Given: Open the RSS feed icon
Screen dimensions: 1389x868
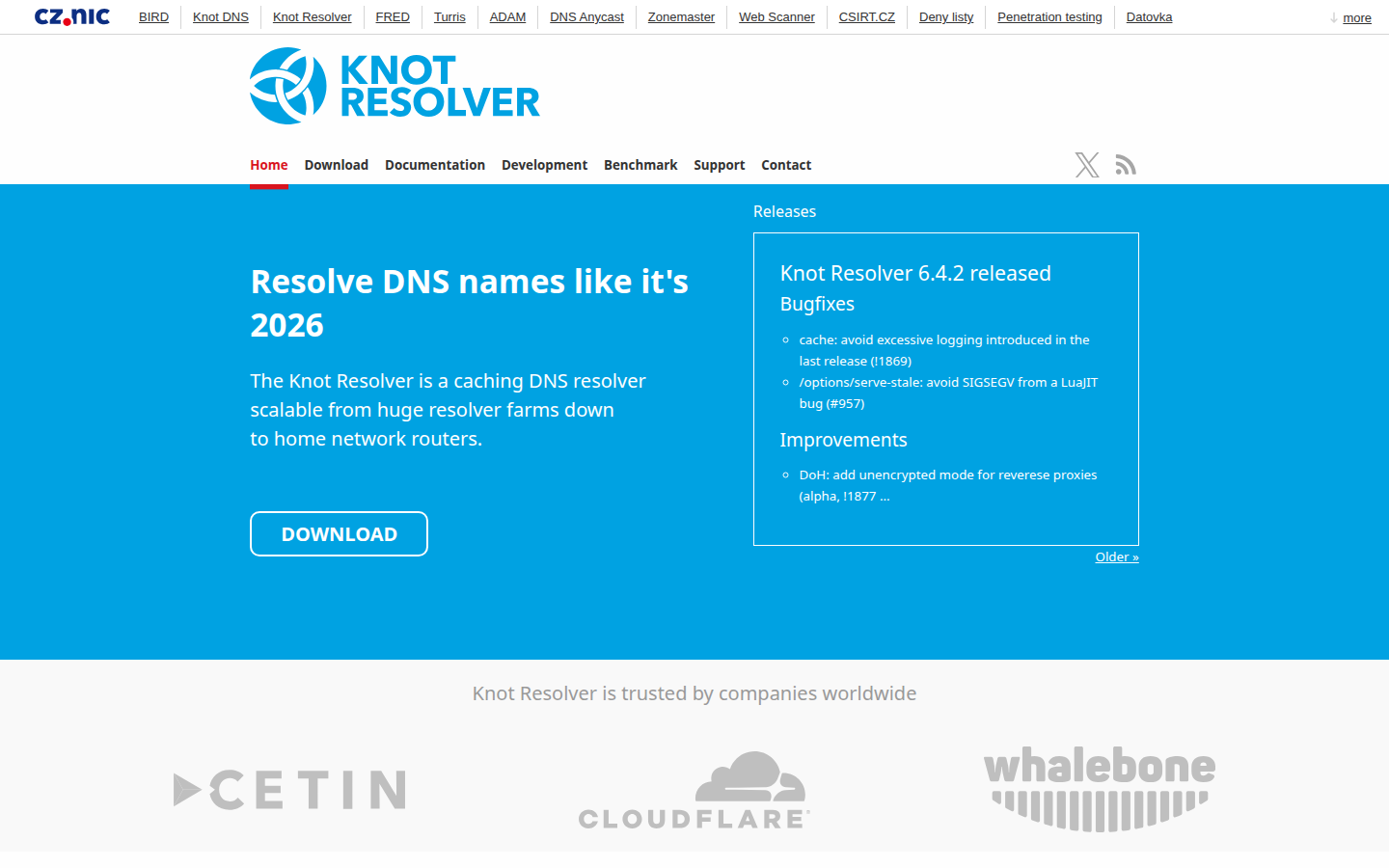Looking at the screenshot, I should [x=1126, y=165].
